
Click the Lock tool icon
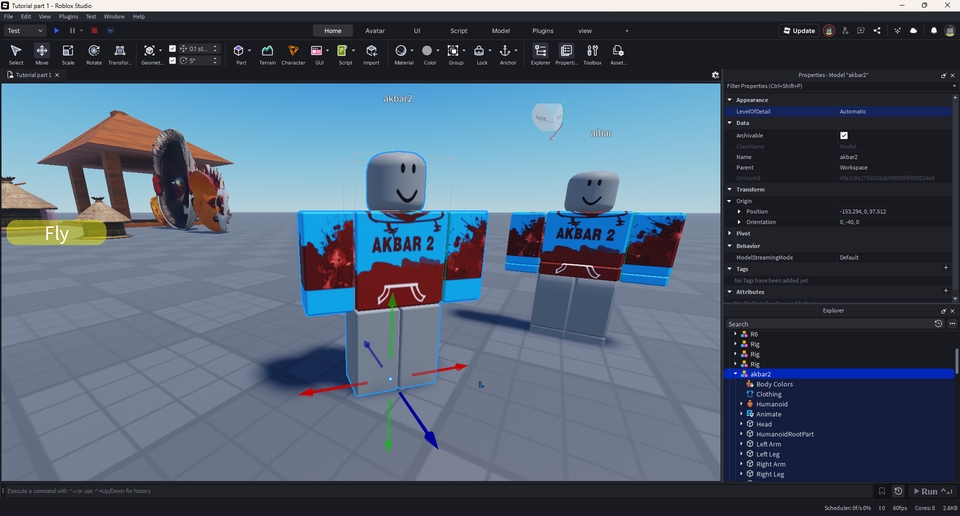tap(479, 51)
